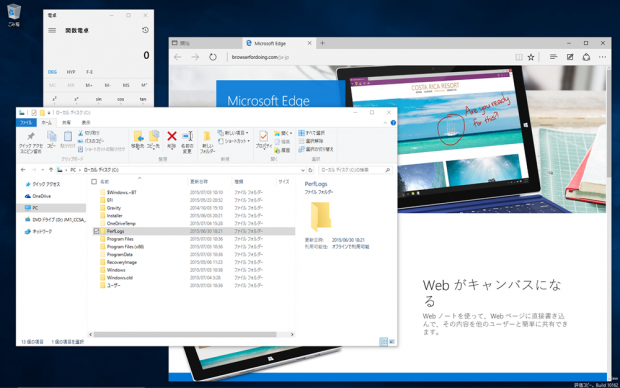Open Copy to dropdown in ribbon

(x=153, y=140)
